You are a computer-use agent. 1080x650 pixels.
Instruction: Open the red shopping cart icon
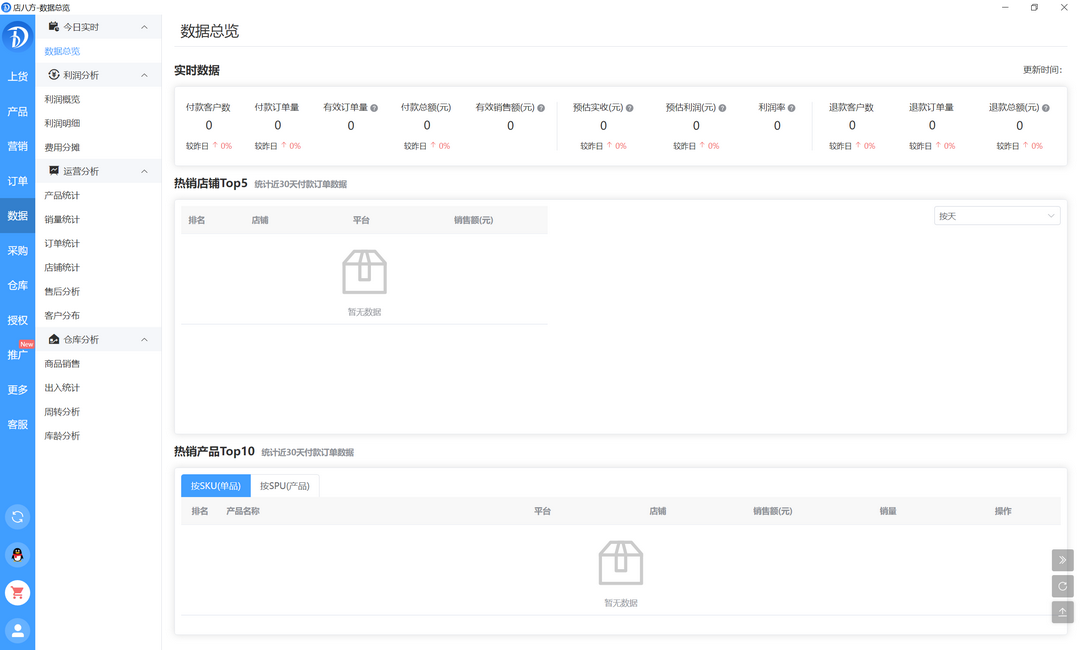point(17,593)
